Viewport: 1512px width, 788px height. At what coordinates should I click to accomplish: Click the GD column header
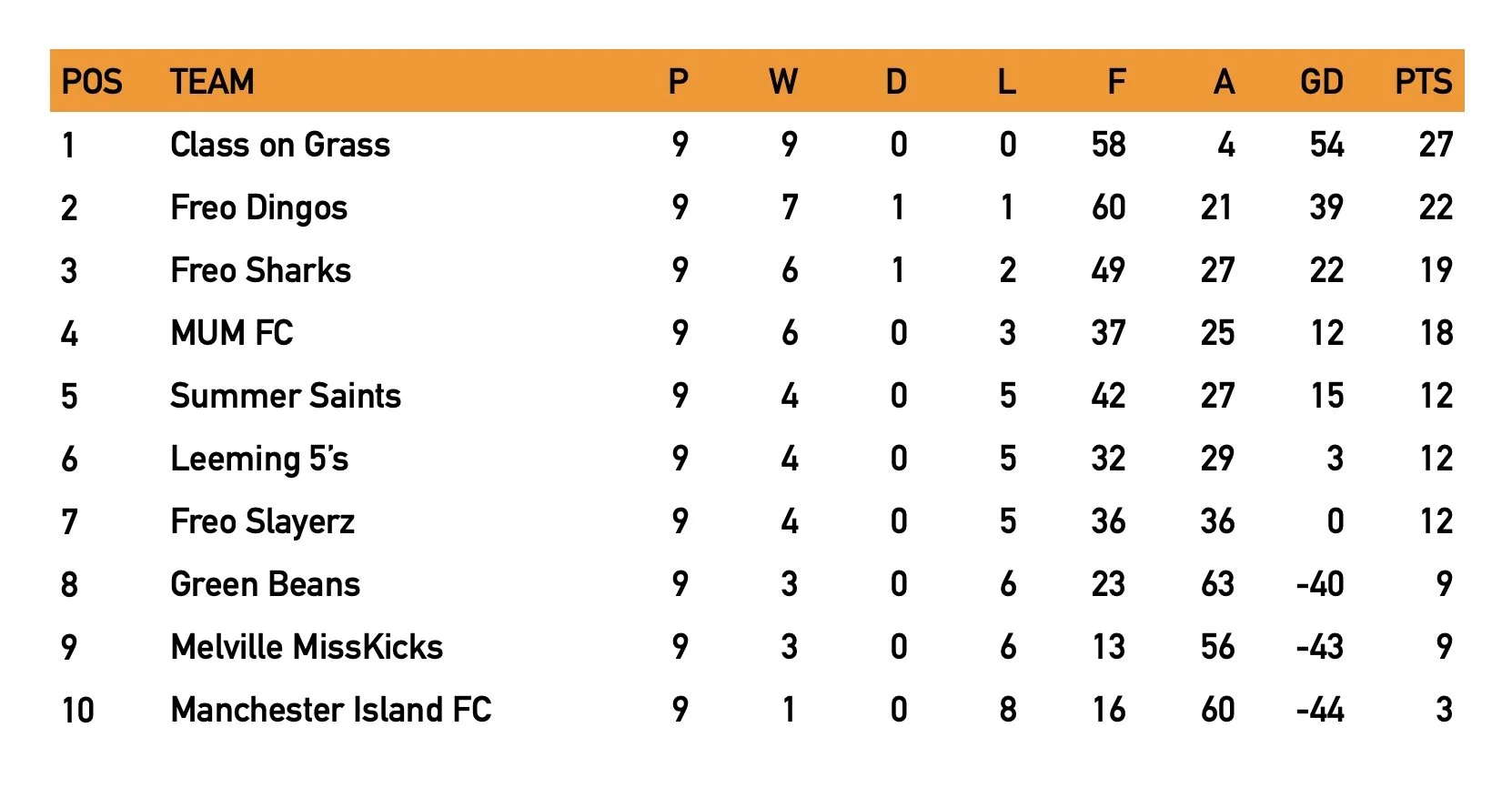(1322, 82)
